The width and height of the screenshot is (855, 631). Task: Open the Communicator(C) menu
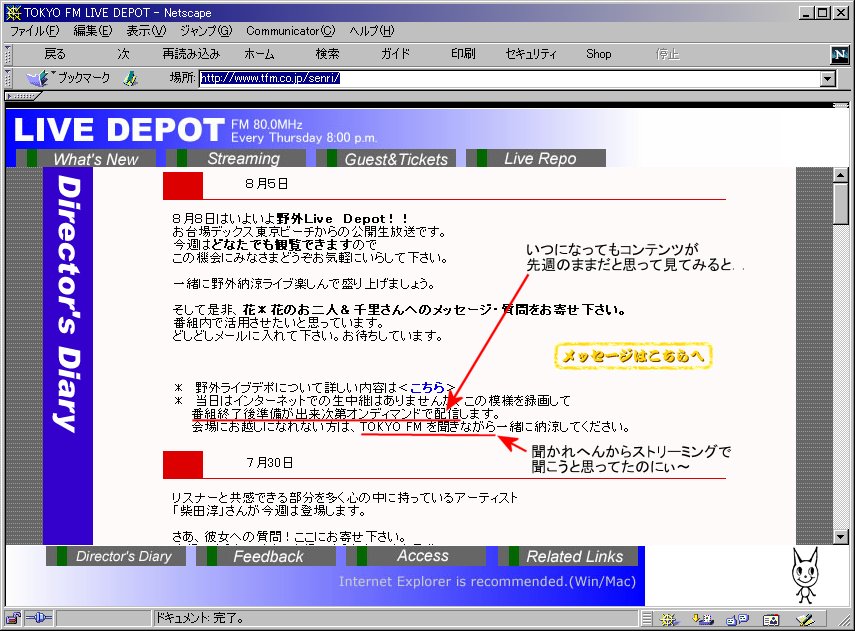point(291,31)
